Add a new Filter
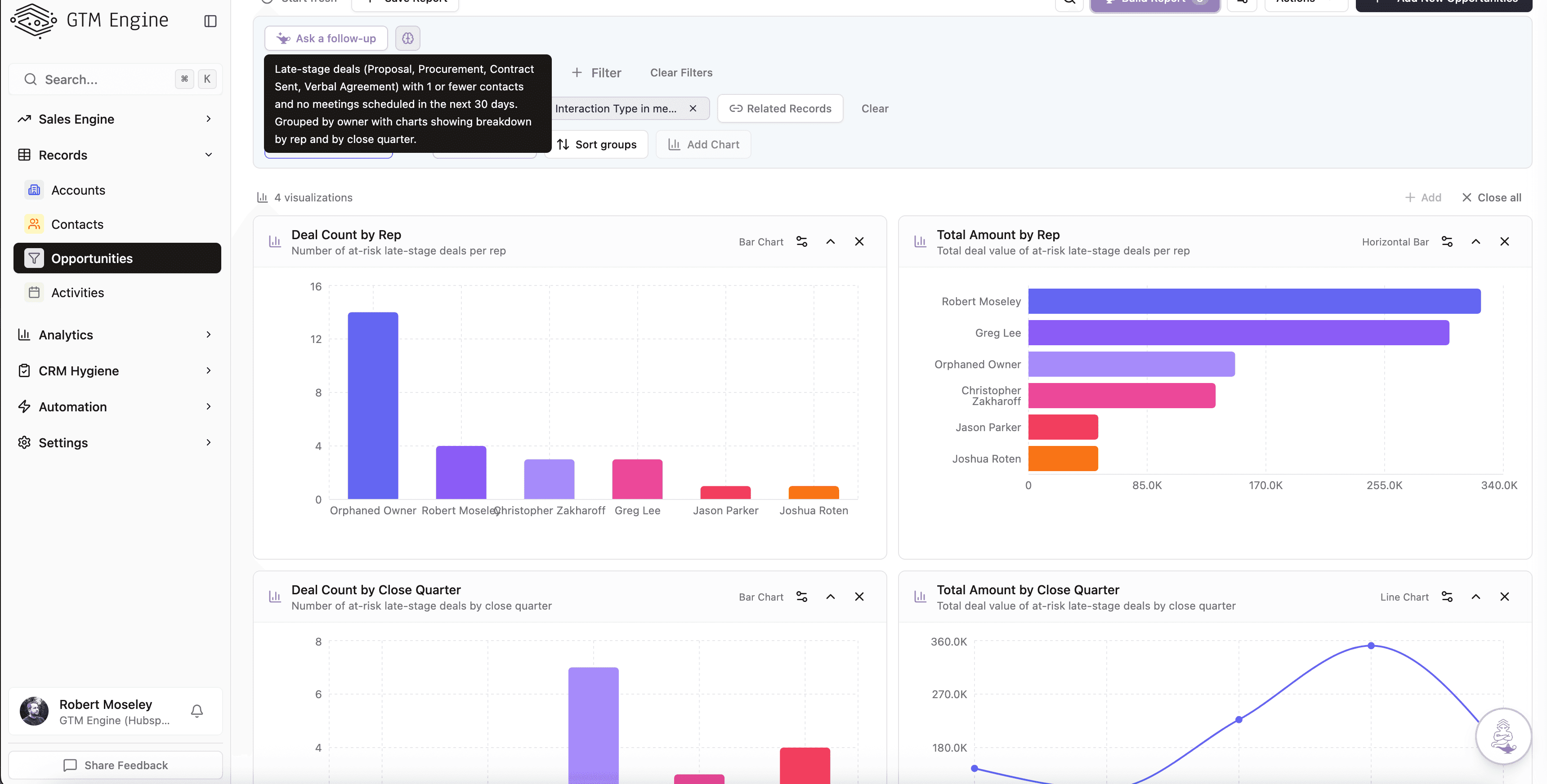 point(596,73)
